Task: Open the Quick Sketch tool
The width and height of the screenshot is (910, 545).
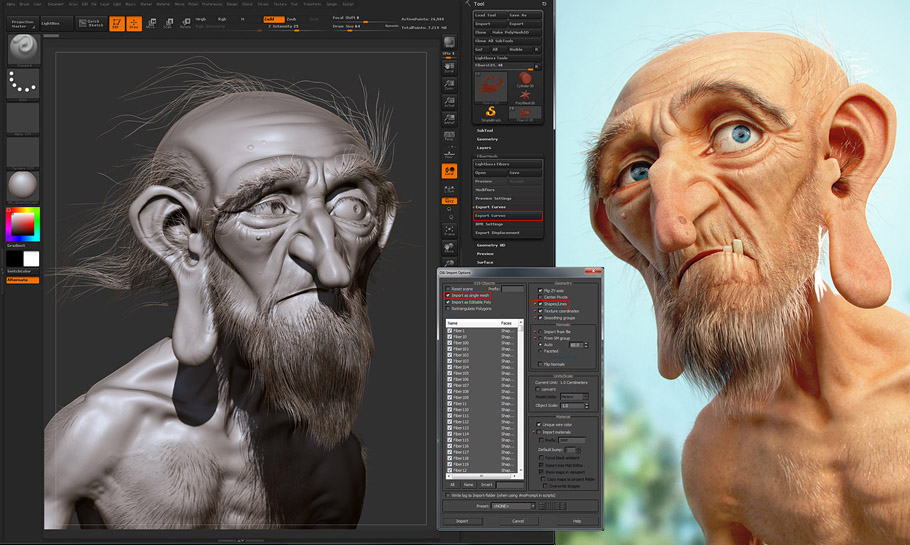Action: [86, 21]
